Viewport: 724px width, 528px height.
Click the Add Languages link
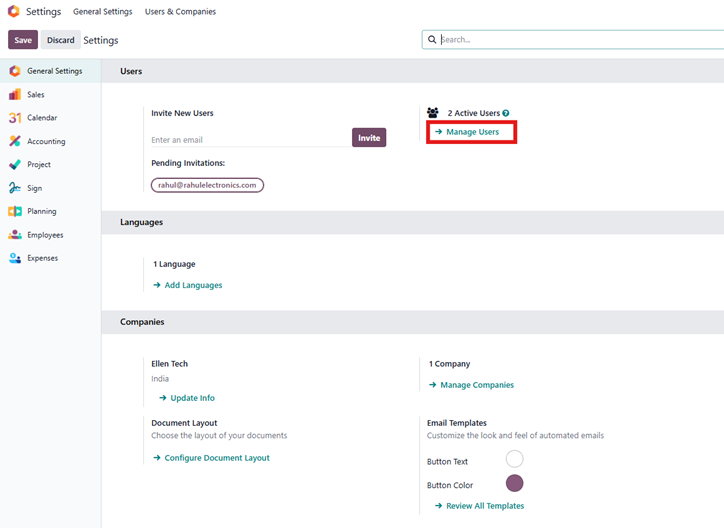pos(193,285)
